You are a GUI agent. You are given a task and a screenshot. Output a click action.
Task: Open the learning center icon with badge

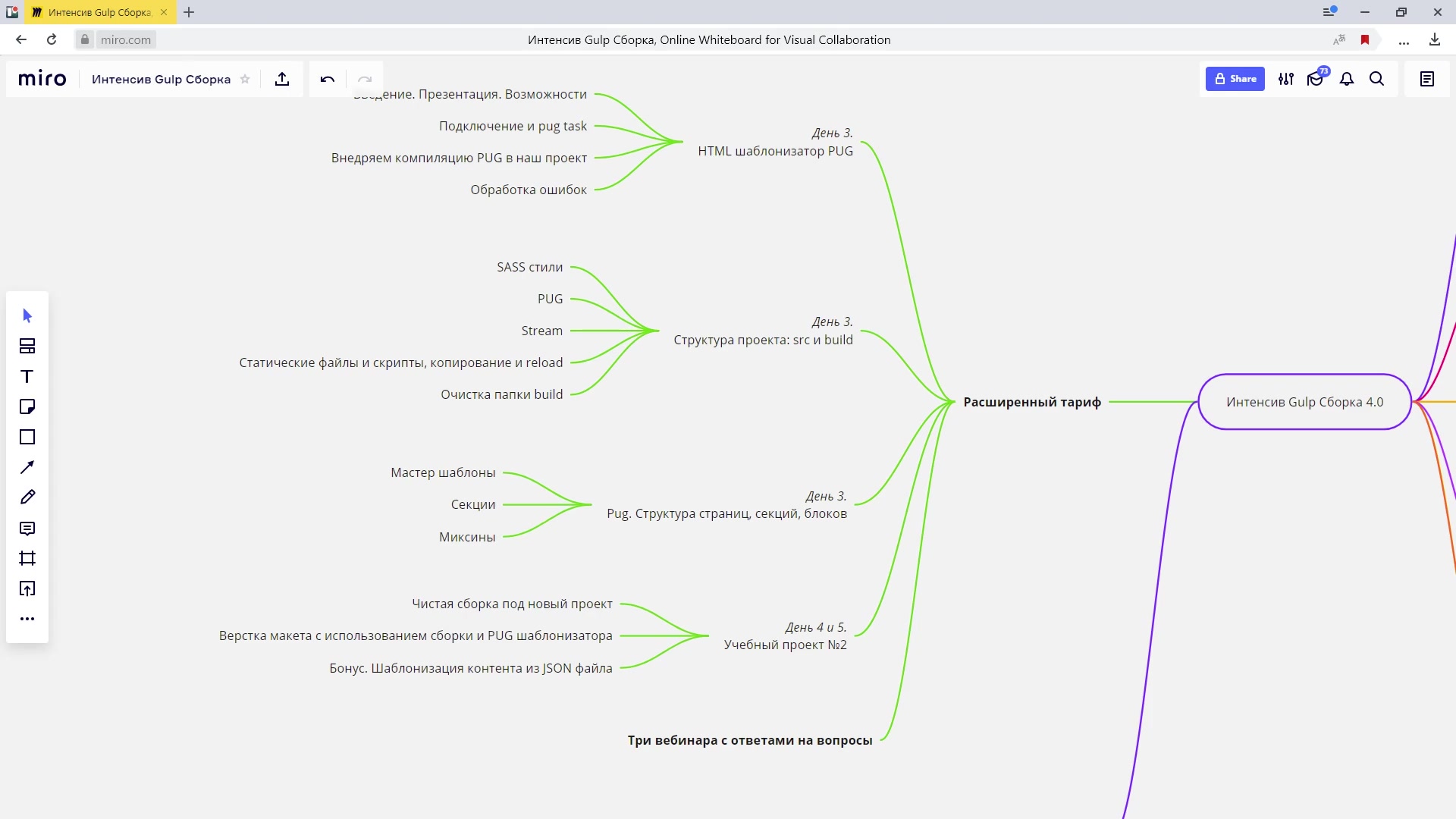tap(1316, 79)
